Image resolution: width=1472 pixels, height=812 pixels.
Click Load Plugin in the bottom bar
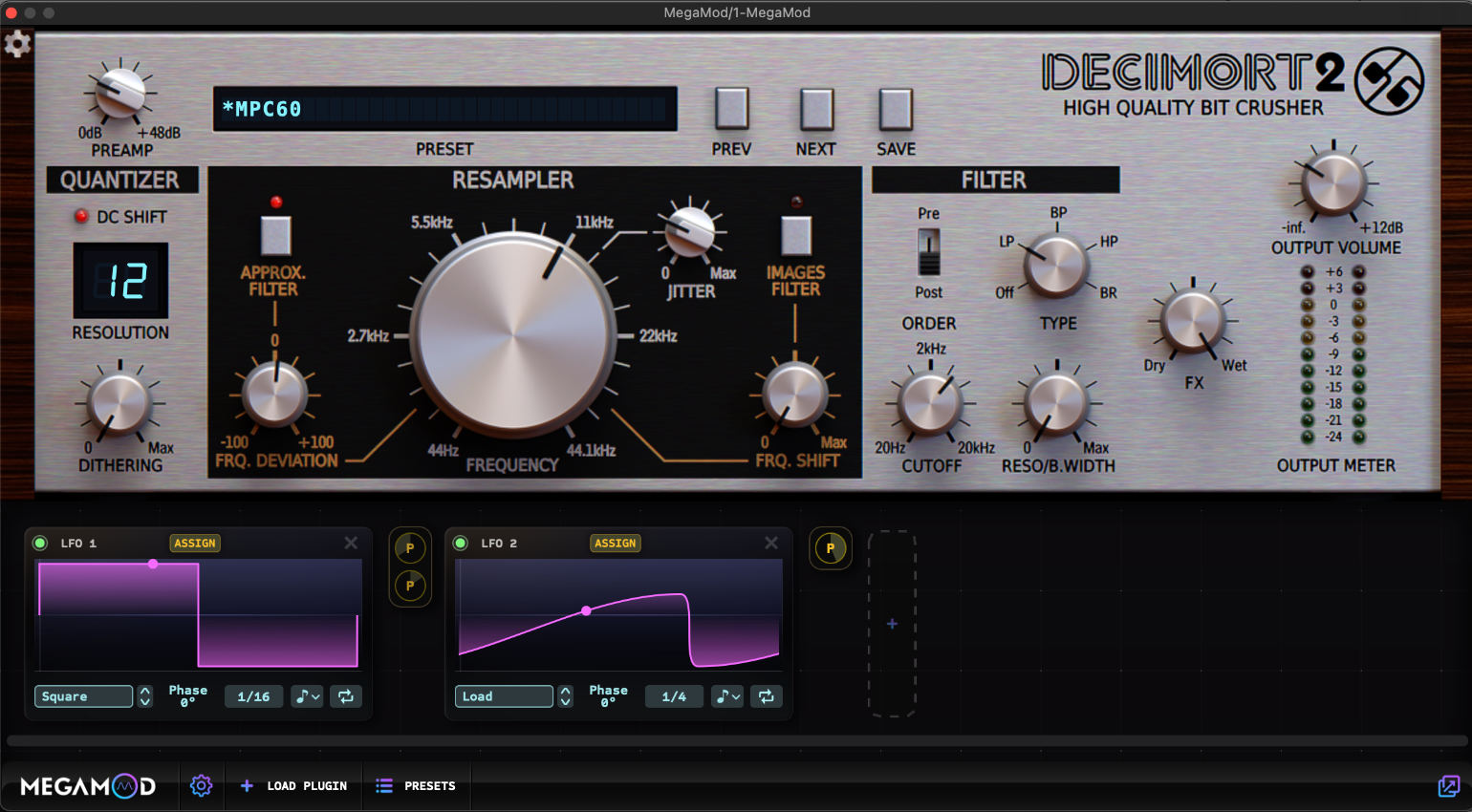pyautogui.click(x=293, y=785)
